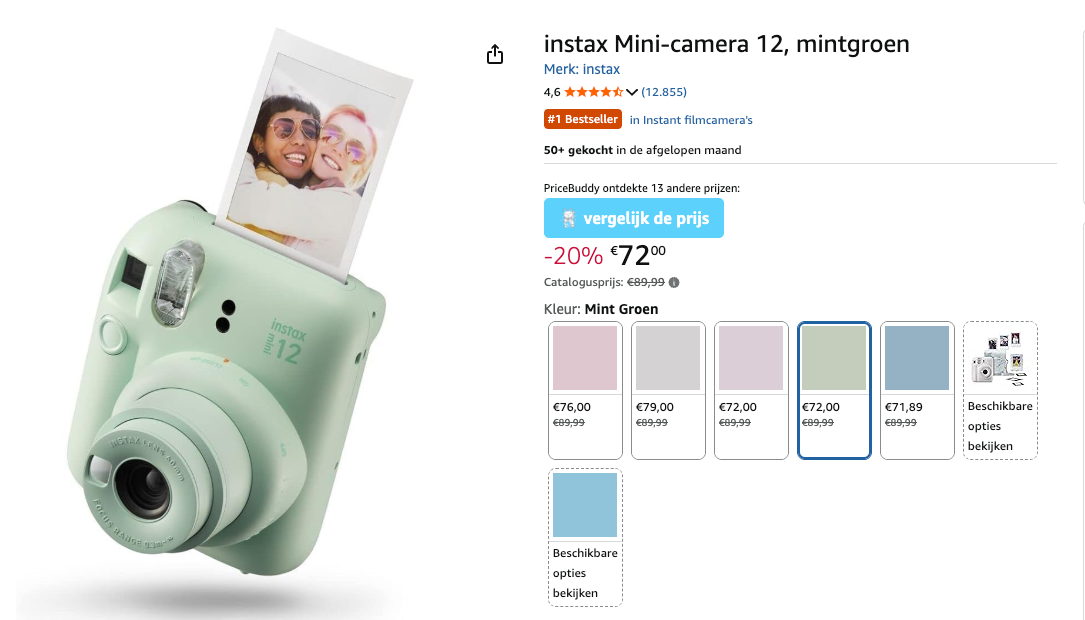Open Beschikbare opties bekijken for bundles
This screenshot has height=620, width=1085.
click(x=1000, y=425)
